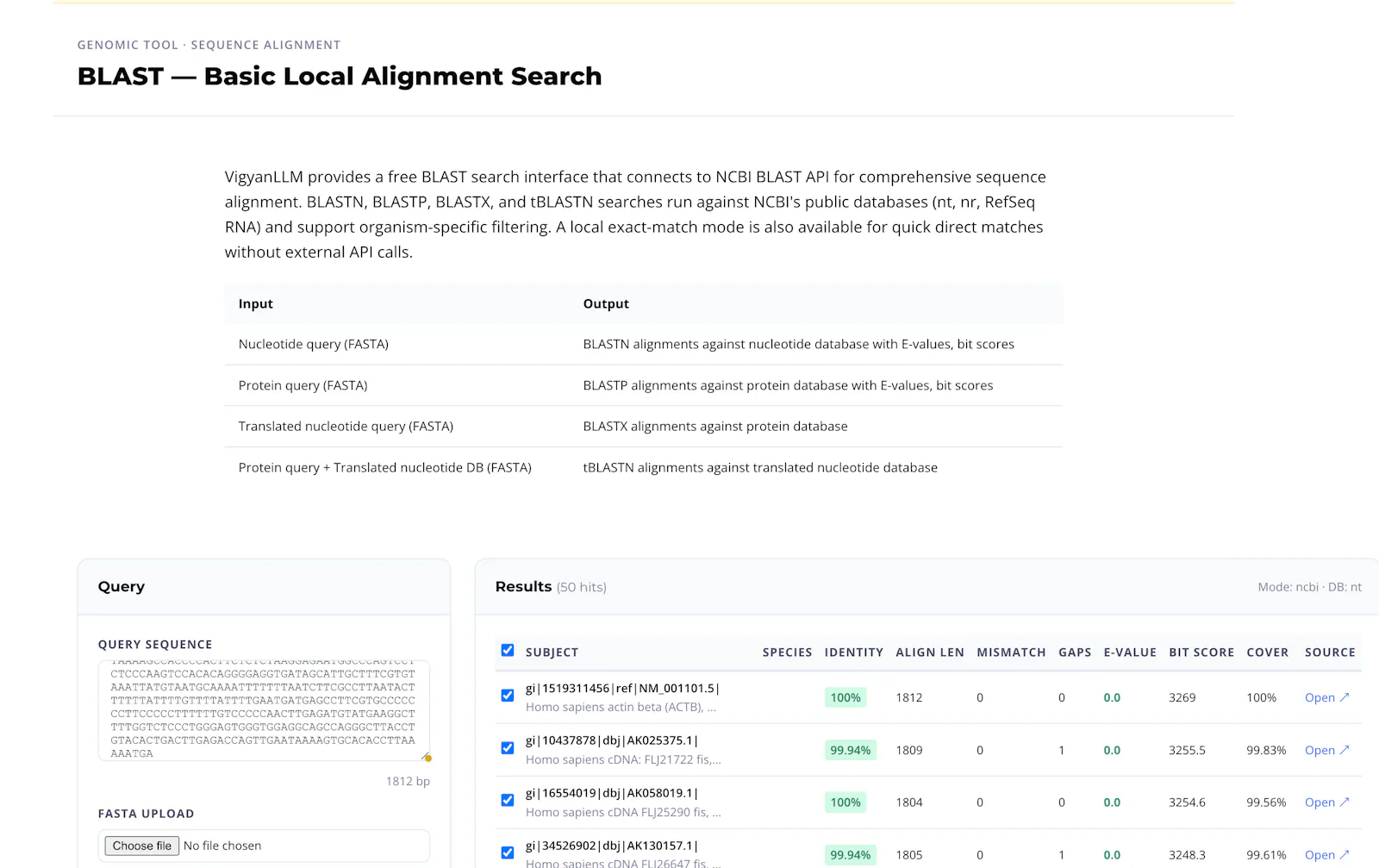1379x868 pixels.
Task: Open source link for AK058019.1 hit
Action: 1326,802
